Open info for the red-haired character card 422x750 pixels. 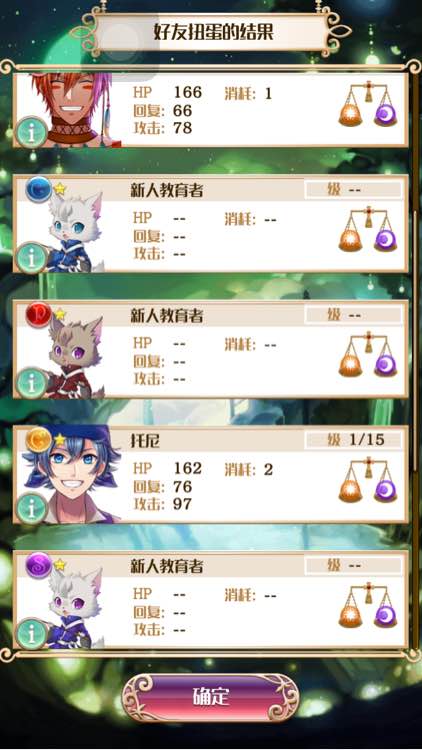point(31,132)
